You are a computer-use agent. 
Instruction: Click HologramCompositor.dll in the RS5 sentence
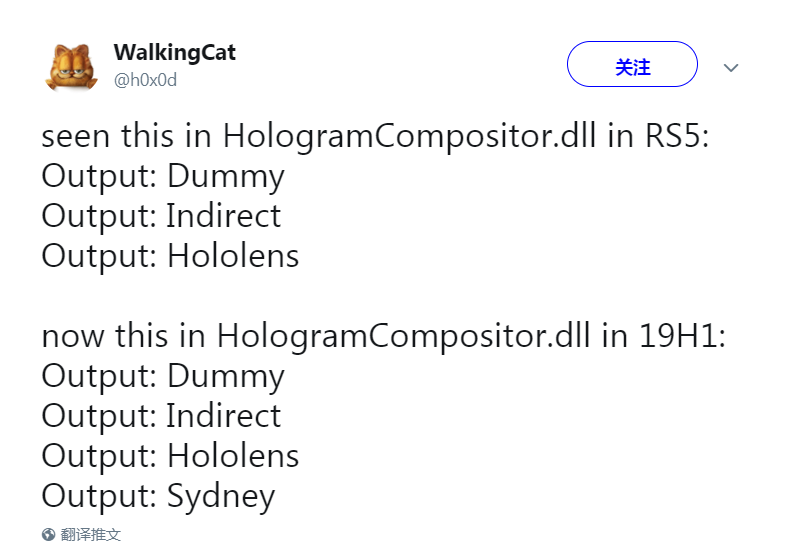tap(409, 137)
